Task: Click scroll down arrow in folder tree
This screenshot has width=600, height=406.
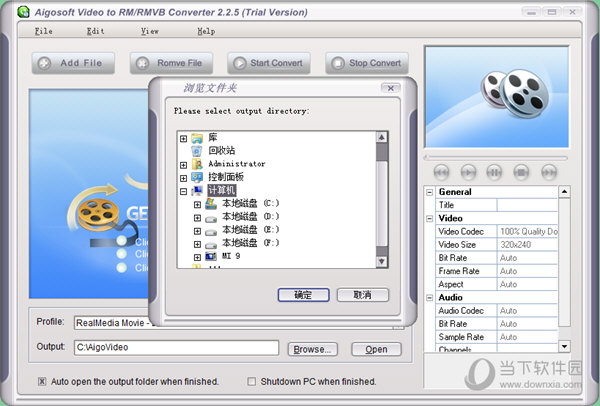Action: point(382,262)
